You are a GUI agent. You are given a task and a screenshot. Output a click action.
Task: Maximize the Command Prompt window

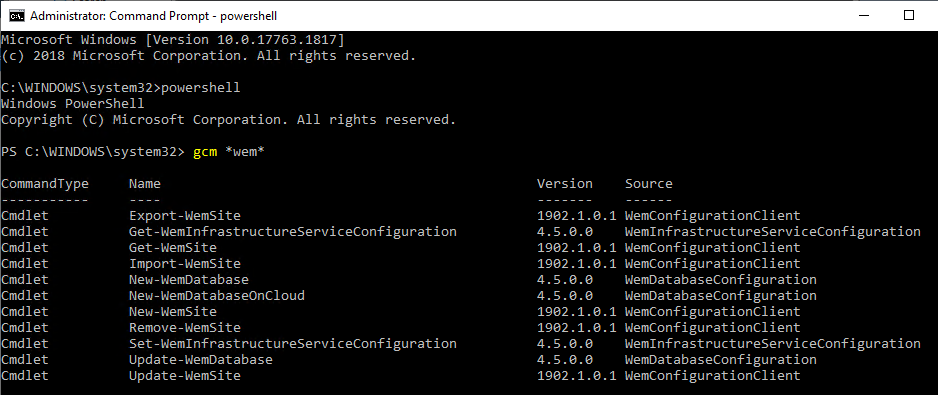909,16
